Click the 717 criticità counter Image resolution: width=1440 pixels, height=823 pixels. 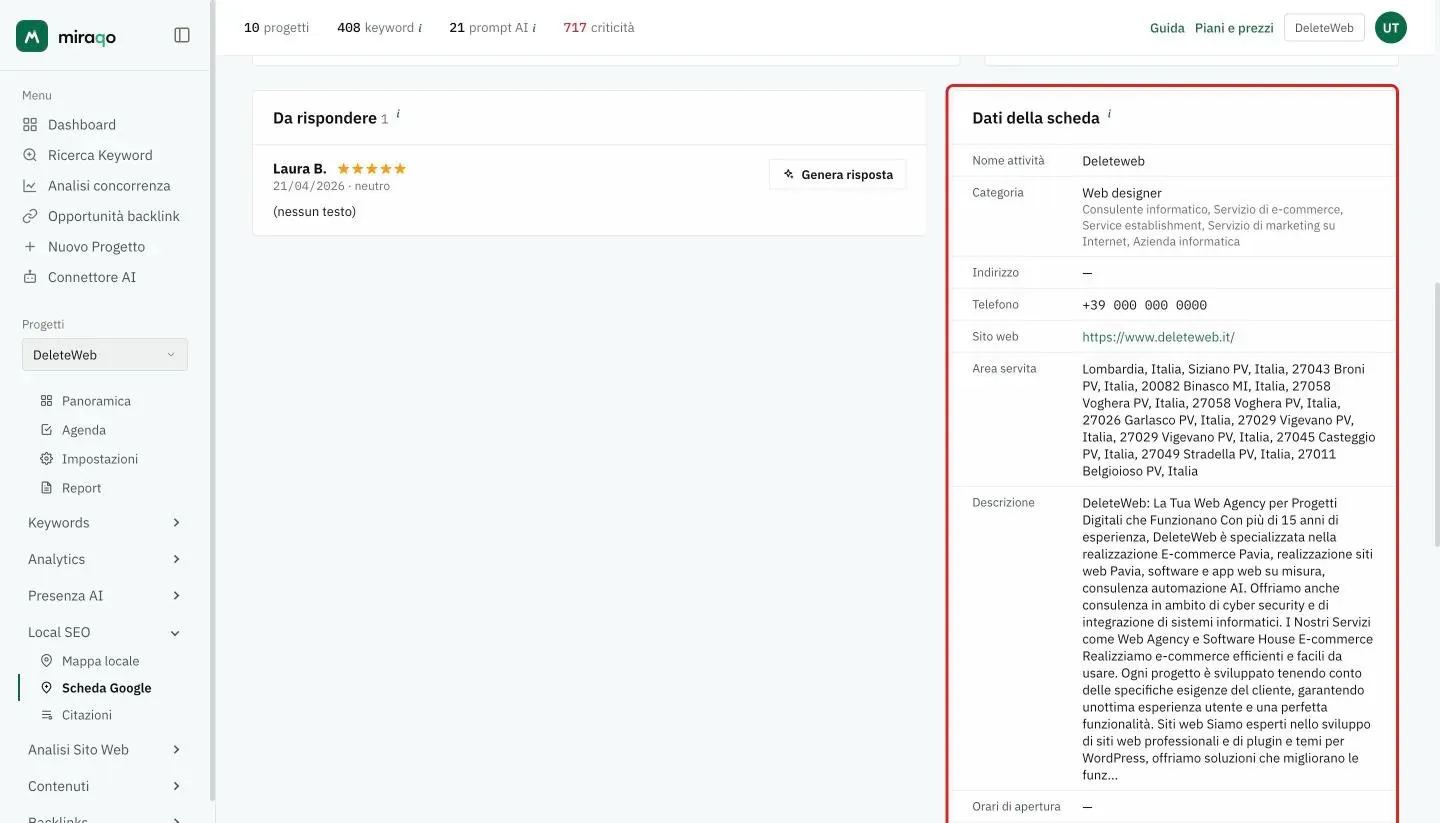click(598, 28)
